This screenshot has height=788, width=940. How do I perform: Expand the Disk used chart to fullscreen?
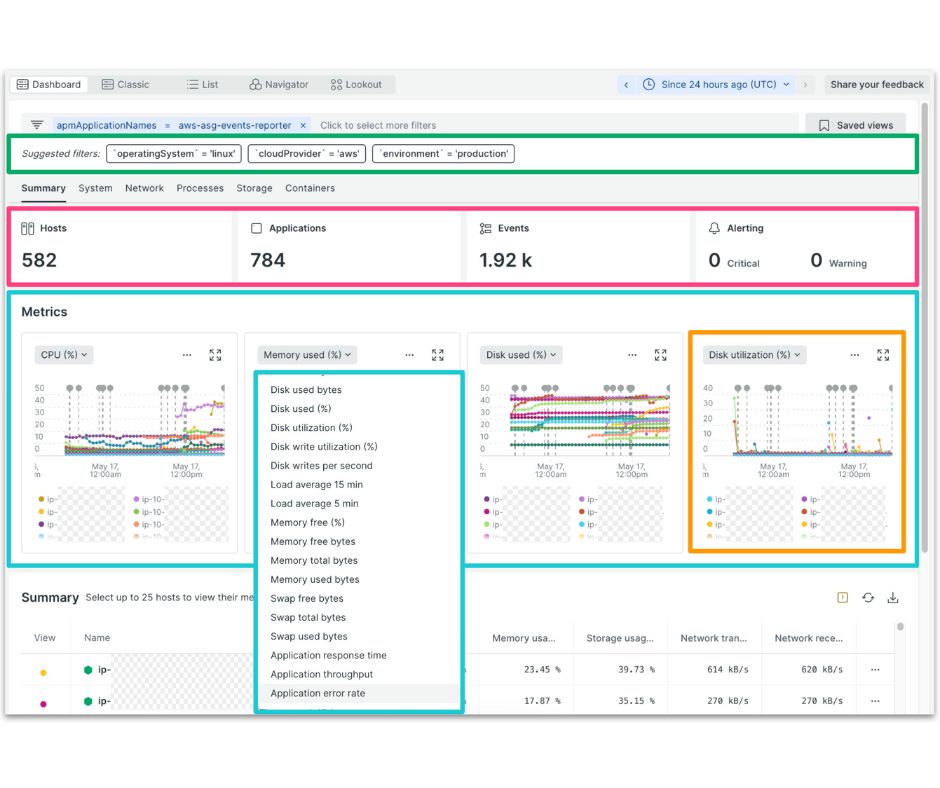[661, 355]
